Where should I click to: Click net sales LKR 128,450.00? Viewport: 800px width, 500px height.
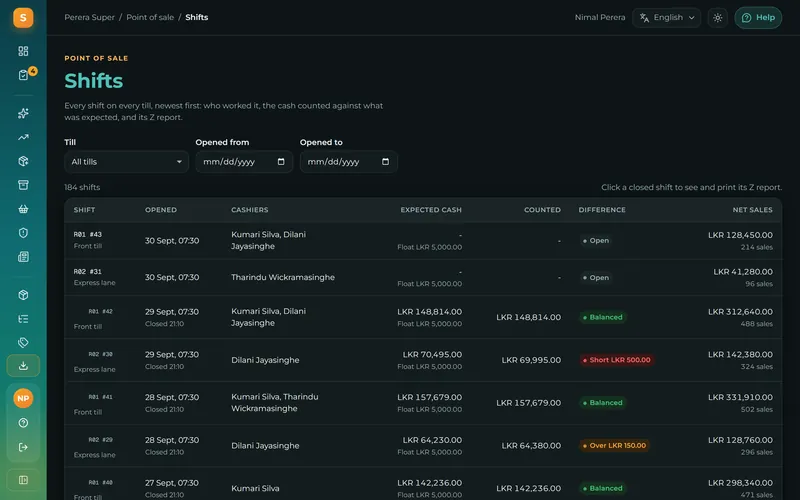[x=740, y=235]
